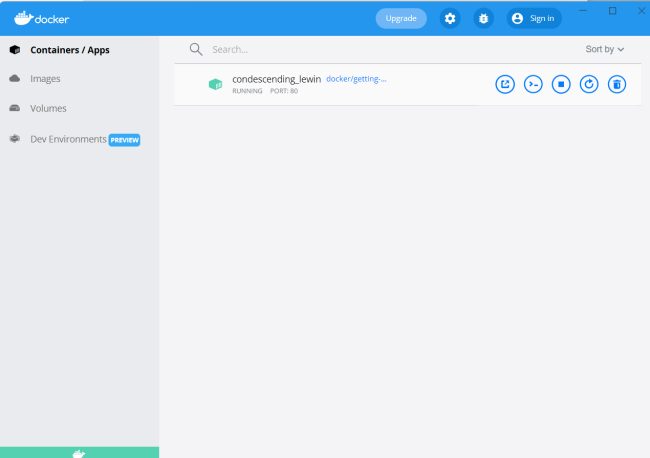
Task: Open the docker/getting-started image link
Action: 356,79
